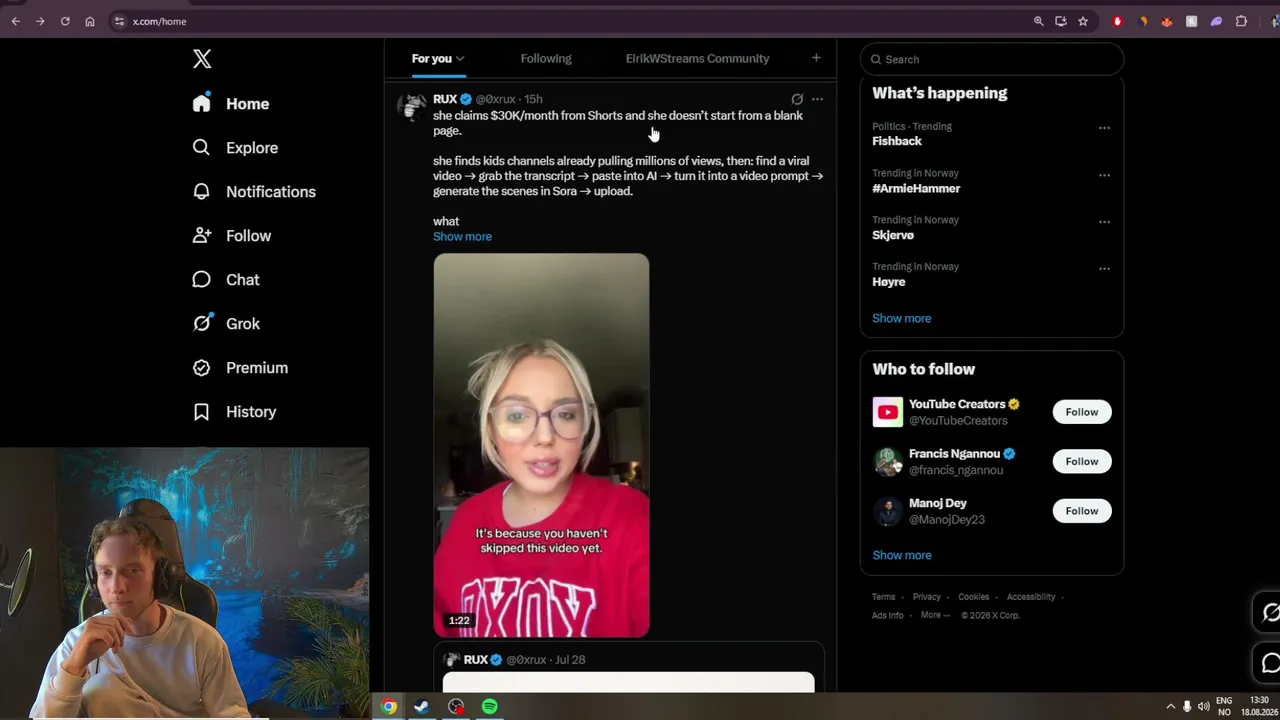Open Chrome from the taskbar

(389, 707)
